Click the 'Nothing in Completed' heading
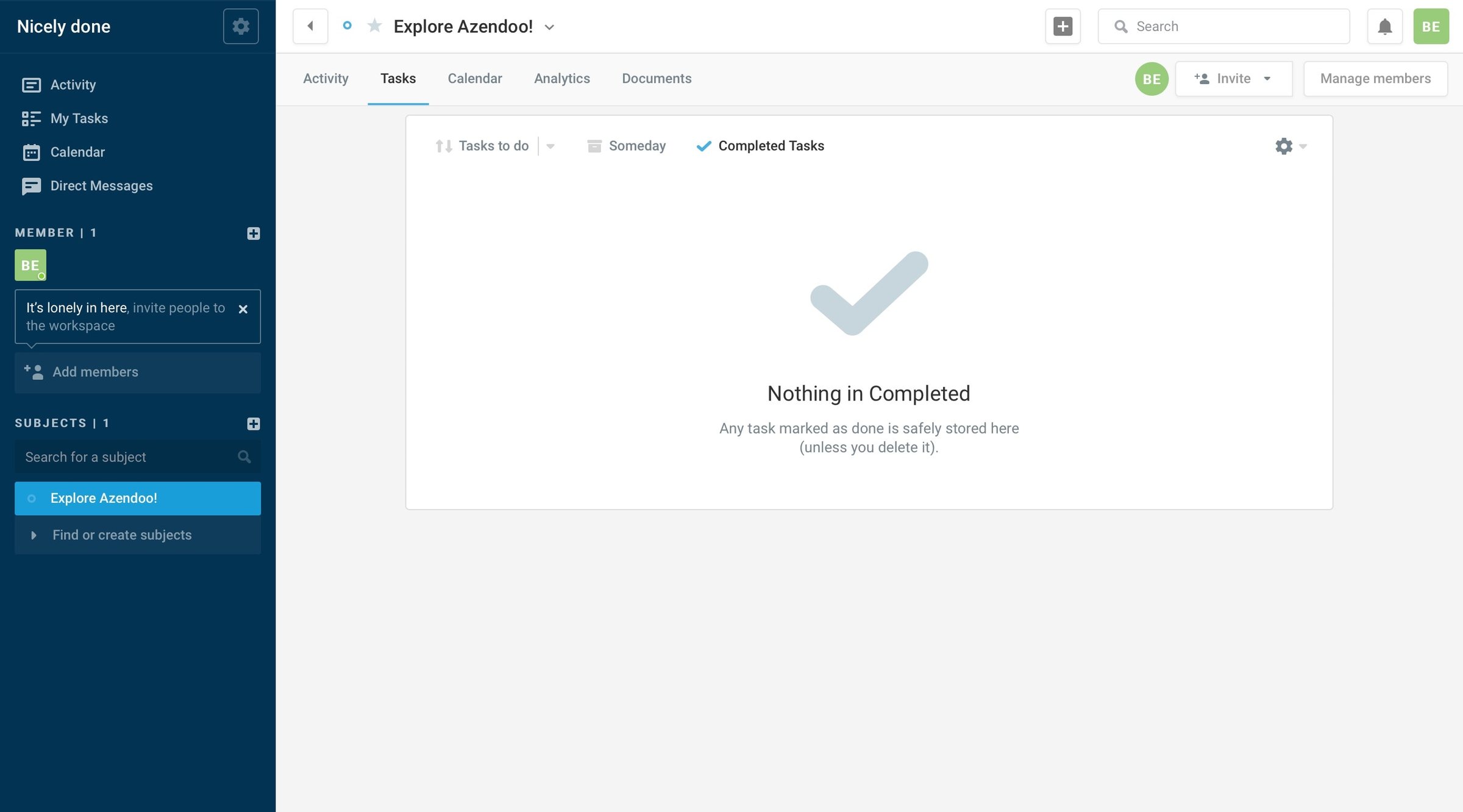Screen dimensions: 1463x812 pos(869,394)
